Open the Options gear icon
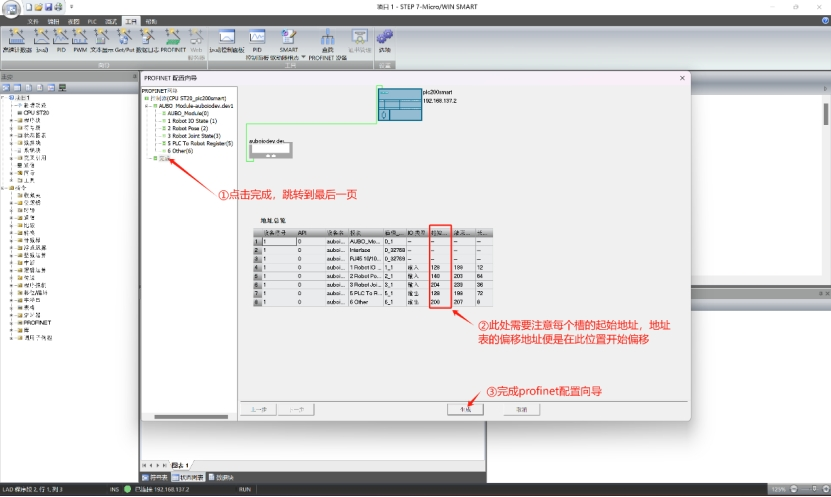This screenshot has height=497, width=831. coord(385,38)
